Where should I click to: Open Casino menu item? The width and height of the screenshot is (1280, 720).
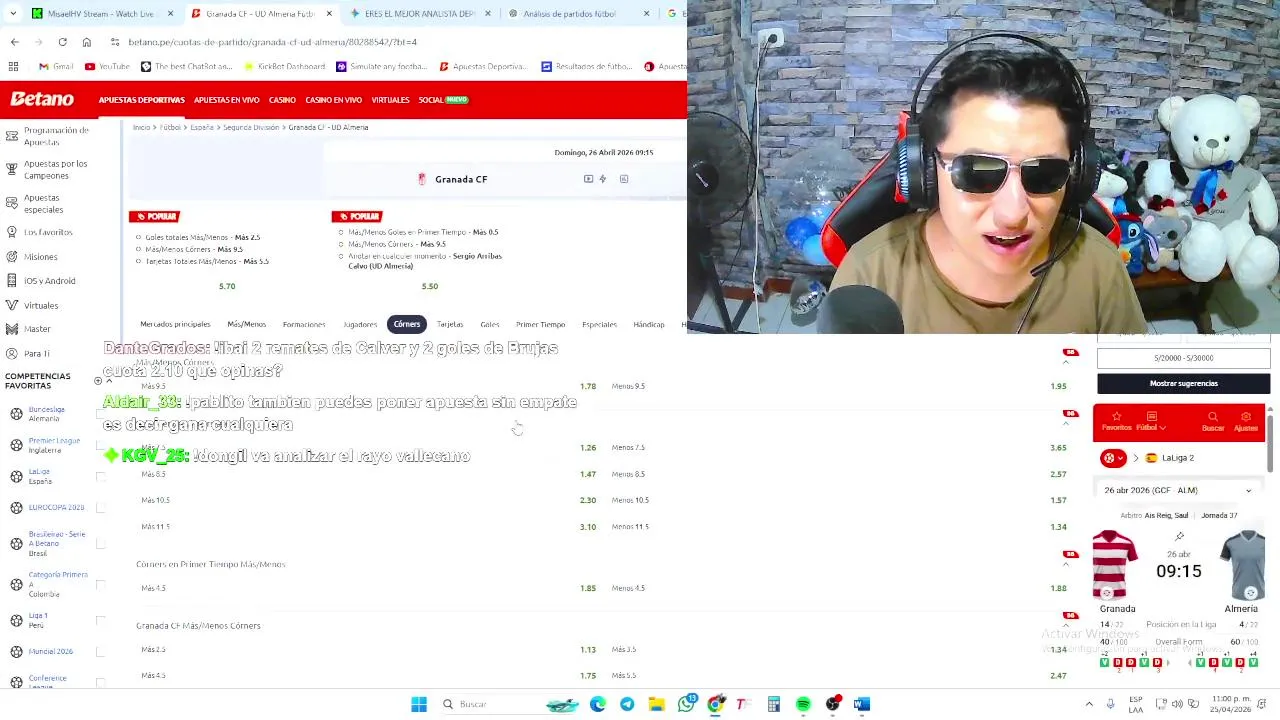pyautogui.click(x=282, y=100)
